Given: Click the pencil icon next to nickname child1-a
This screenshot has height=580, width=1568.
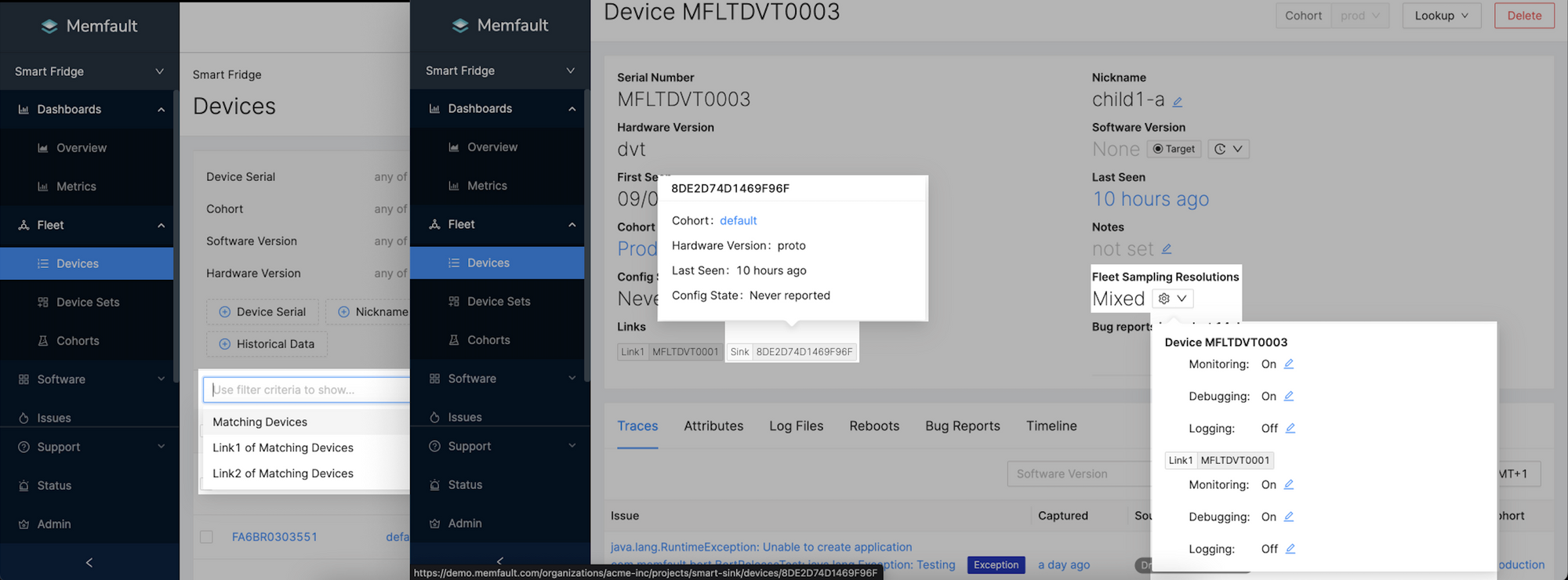Looking at the screenshot, I should click(x=1177, y=101).
